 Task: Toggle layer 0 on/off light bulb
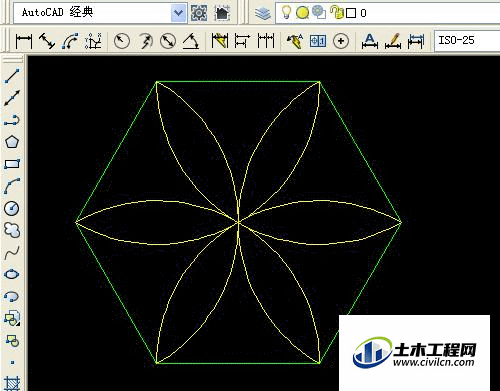286,13
